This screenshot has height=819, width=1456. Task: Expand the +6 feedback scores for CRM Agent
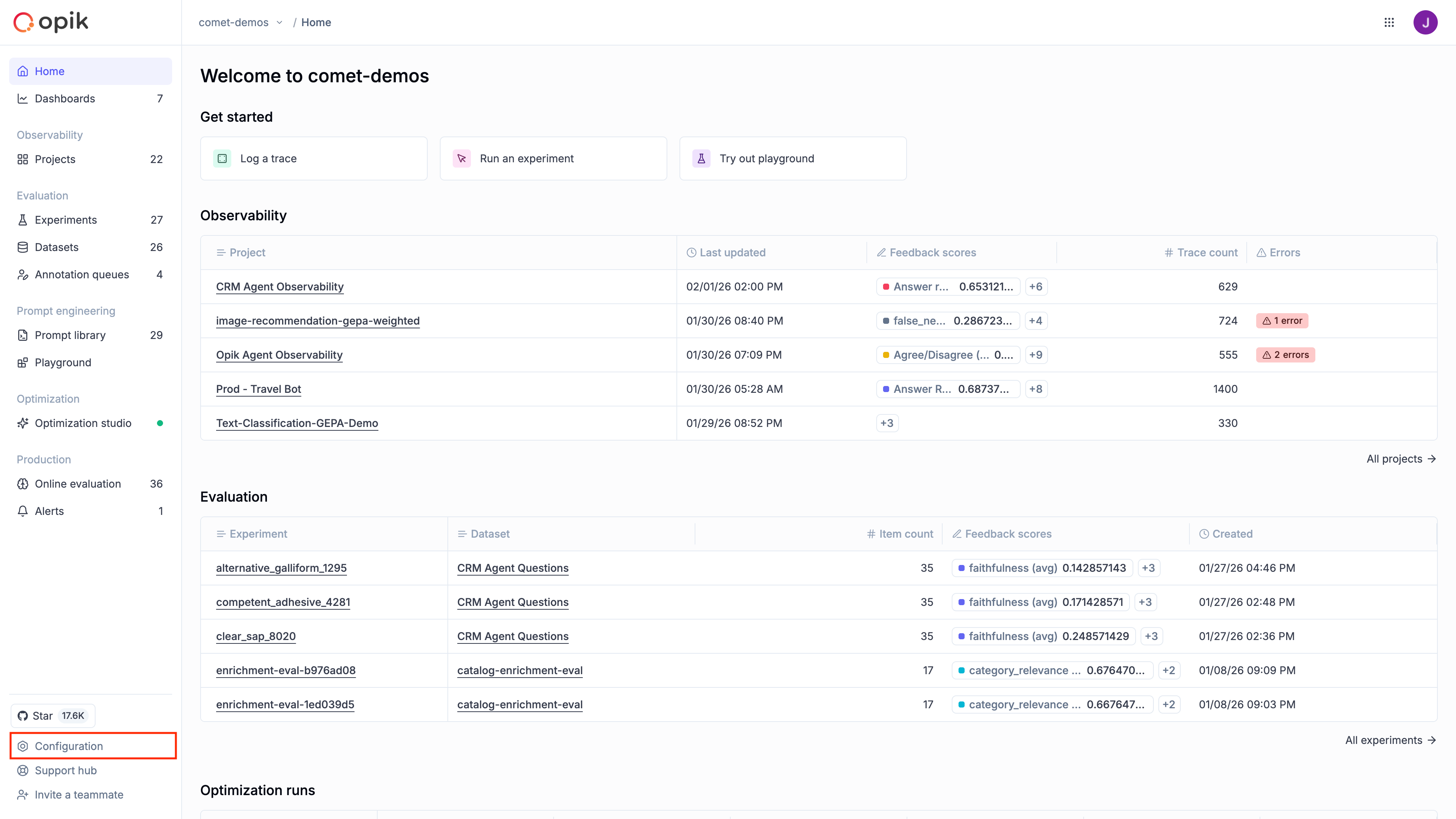pos(1036,287)
